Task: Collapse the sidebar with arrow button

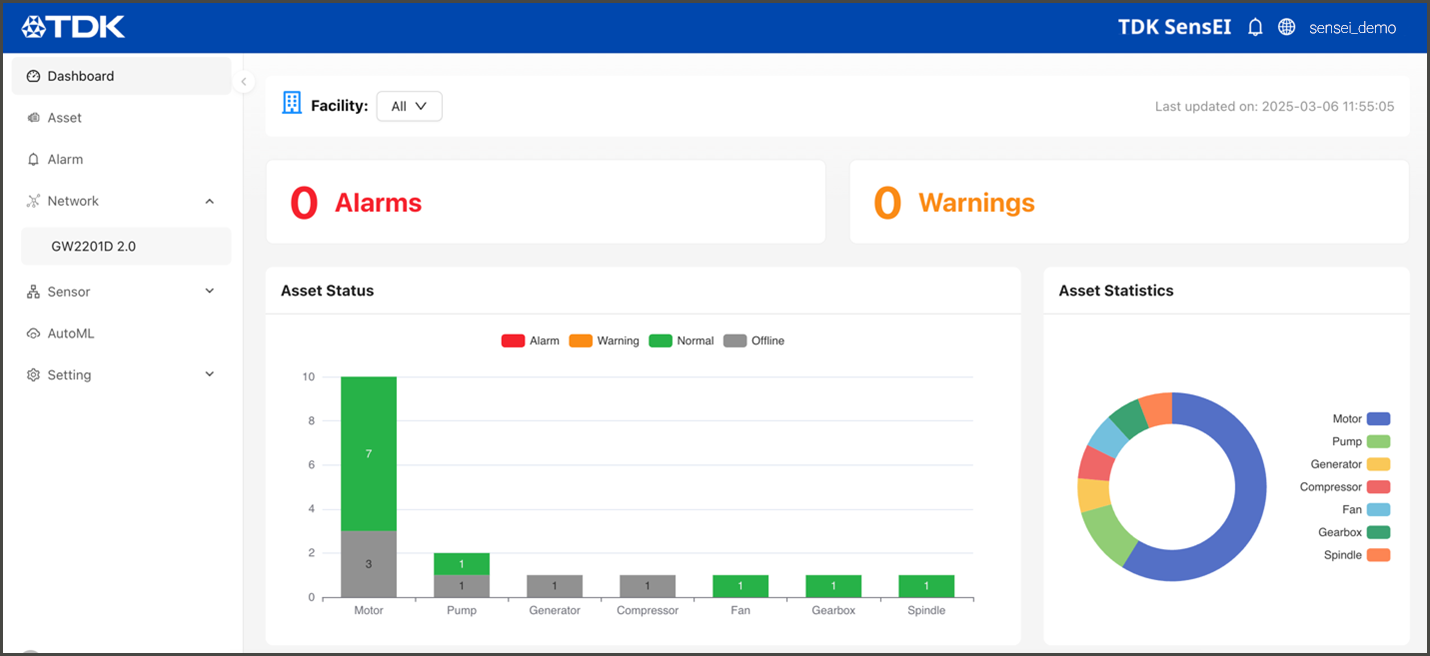Action: pos(244,82)
